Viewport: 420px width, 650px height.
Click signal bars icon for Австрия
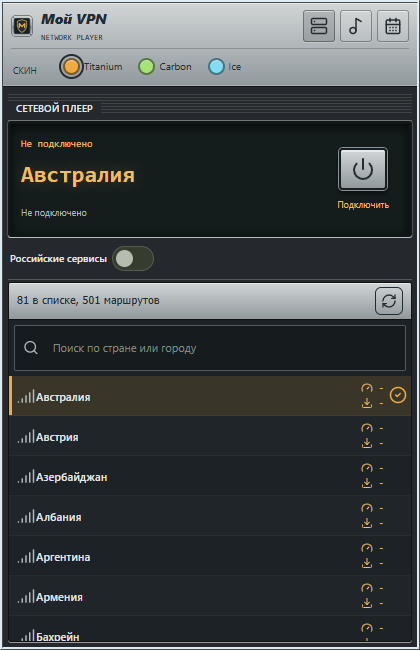tap(26, 437)
